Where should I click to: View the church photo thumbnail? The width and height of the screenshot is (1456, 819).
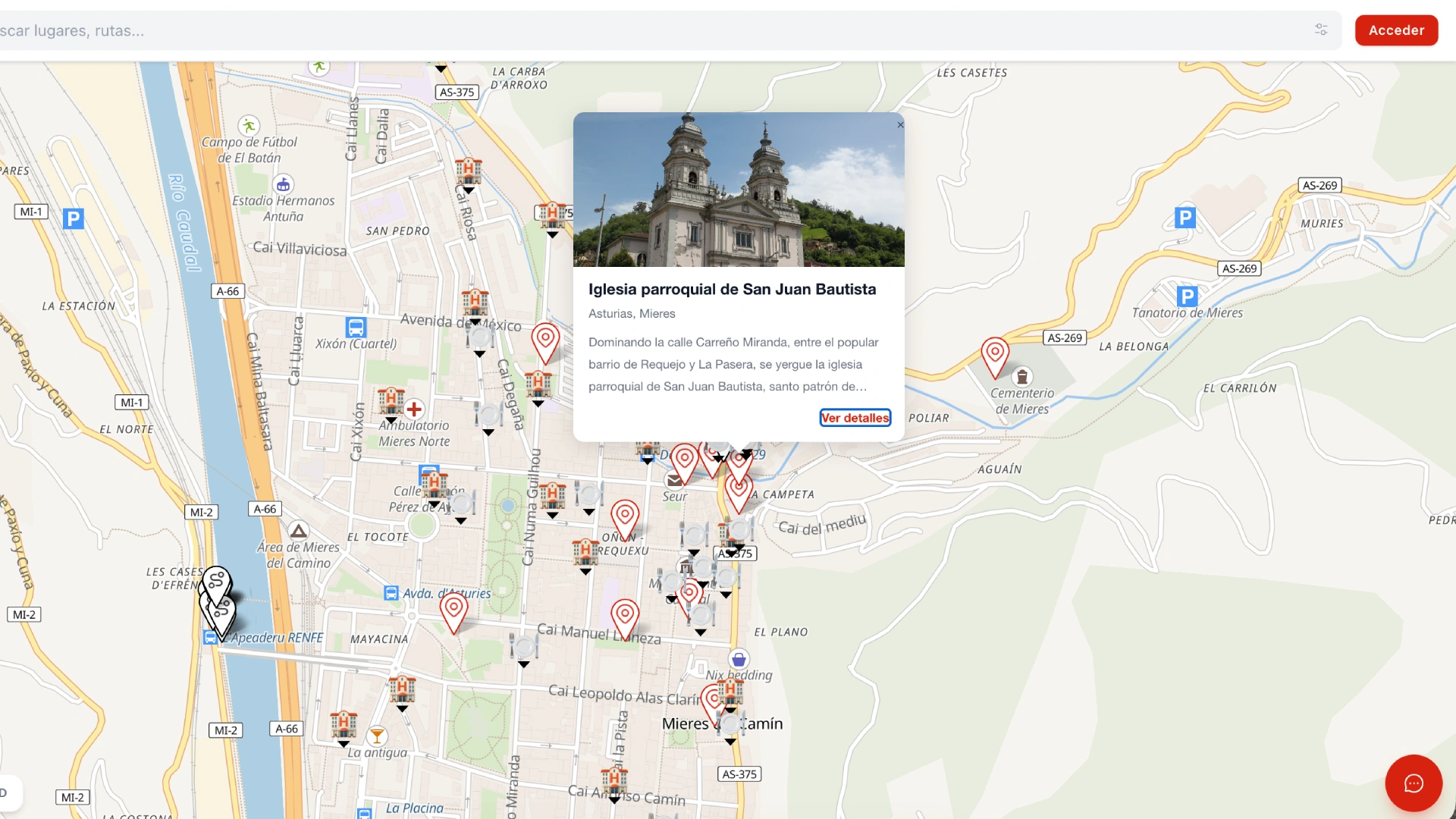739,190
